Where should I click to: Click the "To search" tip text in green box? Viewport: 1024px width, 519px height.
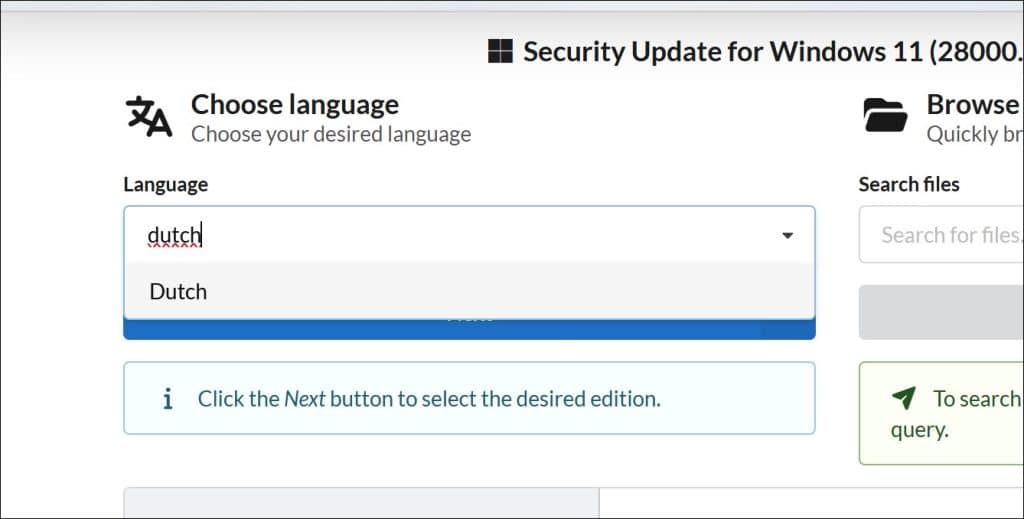(975, 398)
